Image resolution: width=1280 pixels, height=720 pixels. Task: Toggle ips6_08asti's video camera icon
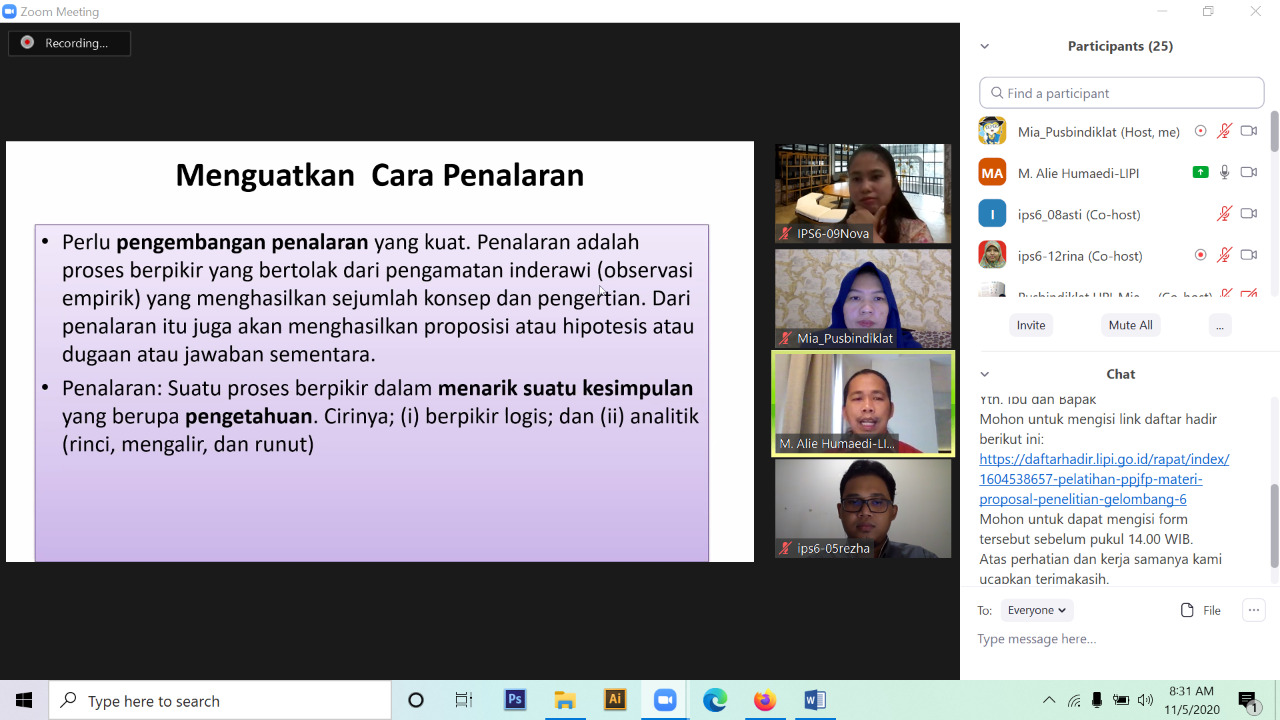click(x=1248, y=214)
